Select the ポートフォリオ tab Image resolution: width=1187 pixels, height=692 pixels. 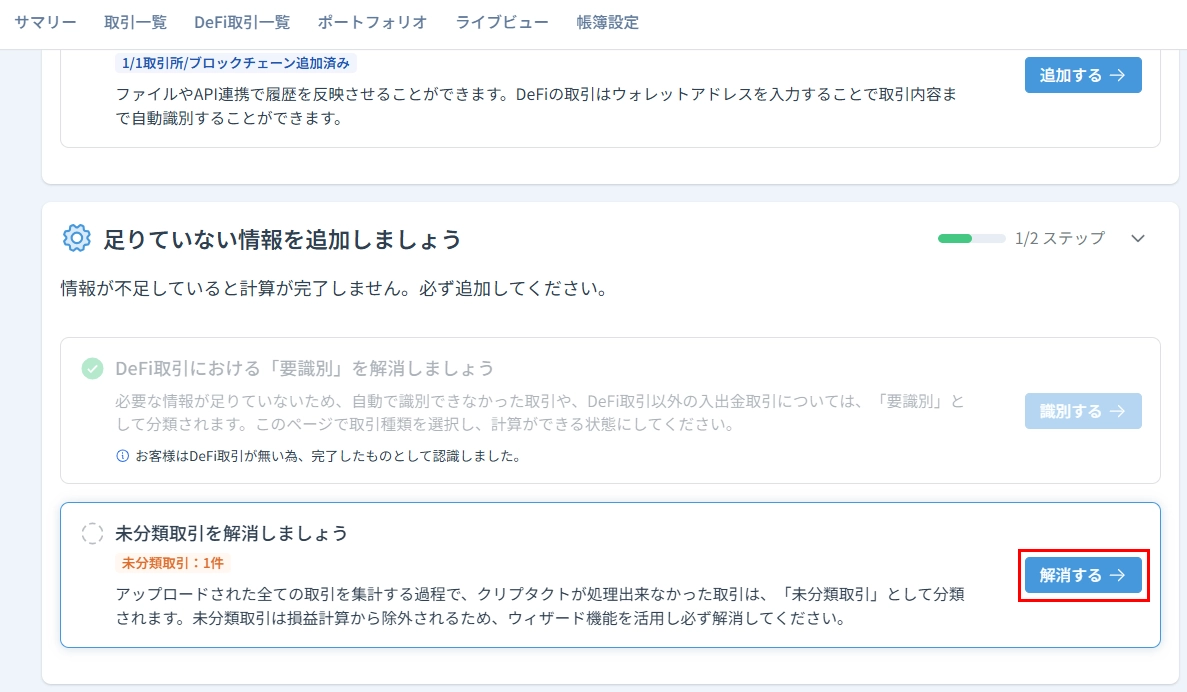[x=372, y=23]
